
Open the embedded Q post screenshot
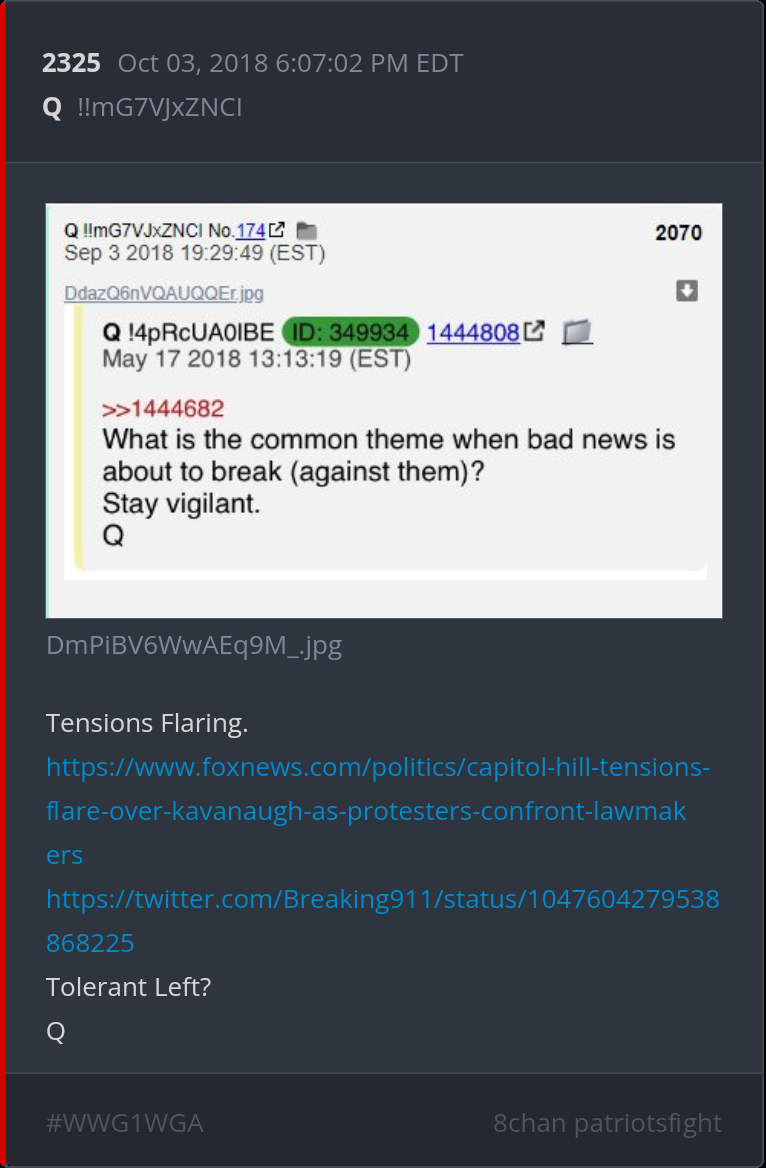pyautogui.click(x=384, y=410)
